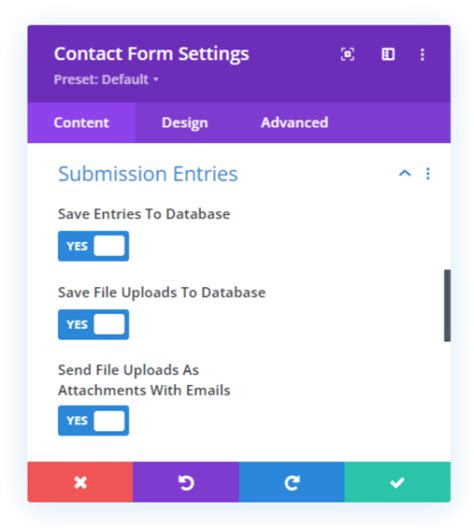Toggle Save File Uploads To Database switch
This screenshot has width=474, height=529.
click(93, 324)
